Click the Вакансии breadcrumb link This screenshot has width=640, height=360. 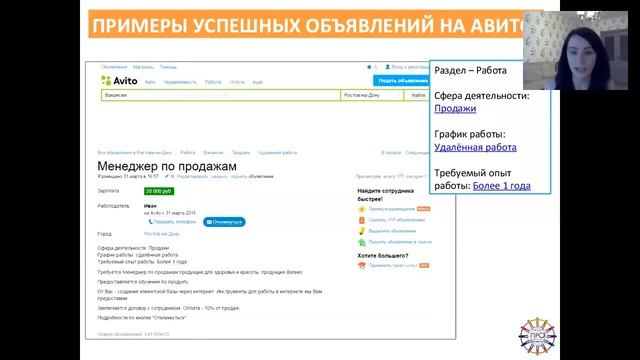point(213,153)
